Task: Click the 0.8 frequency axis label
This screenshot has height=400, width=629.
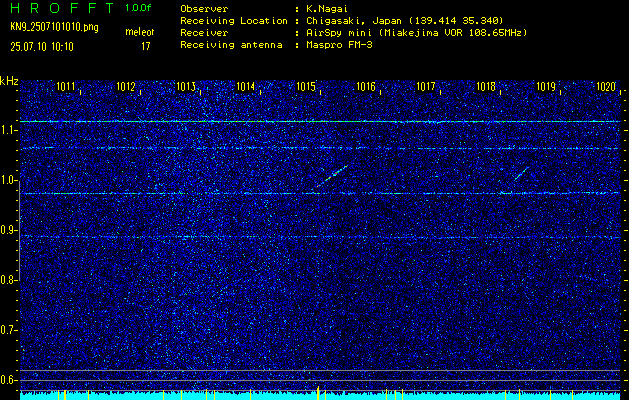Action: pyautogui.click(x=7, y=280)
